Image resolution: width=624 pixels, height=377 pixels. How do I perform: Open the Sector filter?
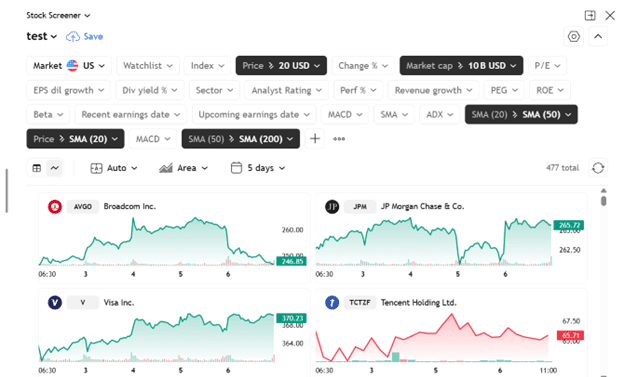point(214,90)
